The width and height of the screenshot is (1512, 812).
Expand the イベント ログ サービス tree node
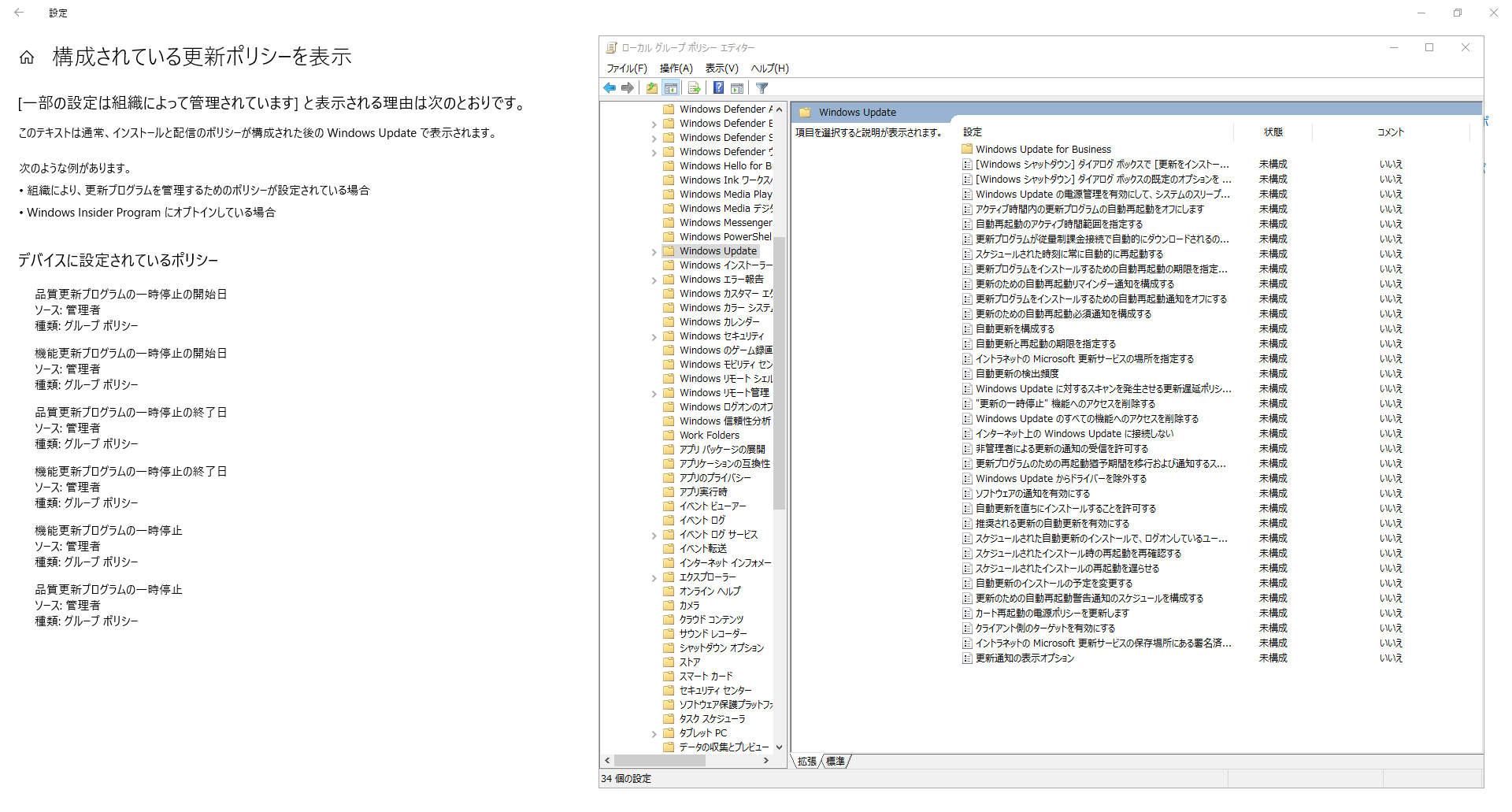[x=654, y=536]
